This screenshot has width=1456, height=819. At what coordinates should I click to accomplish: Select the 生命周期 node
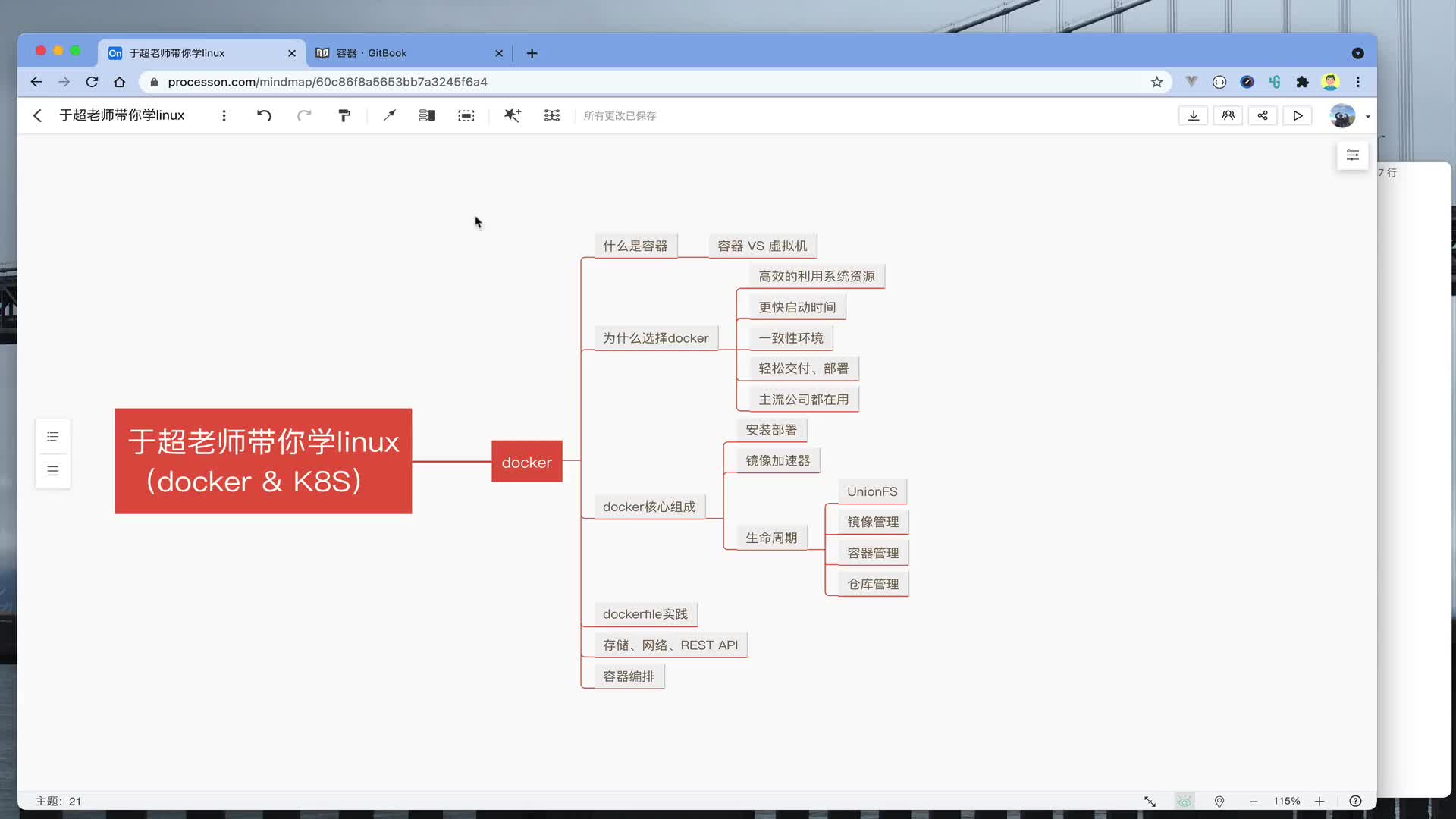771,538
